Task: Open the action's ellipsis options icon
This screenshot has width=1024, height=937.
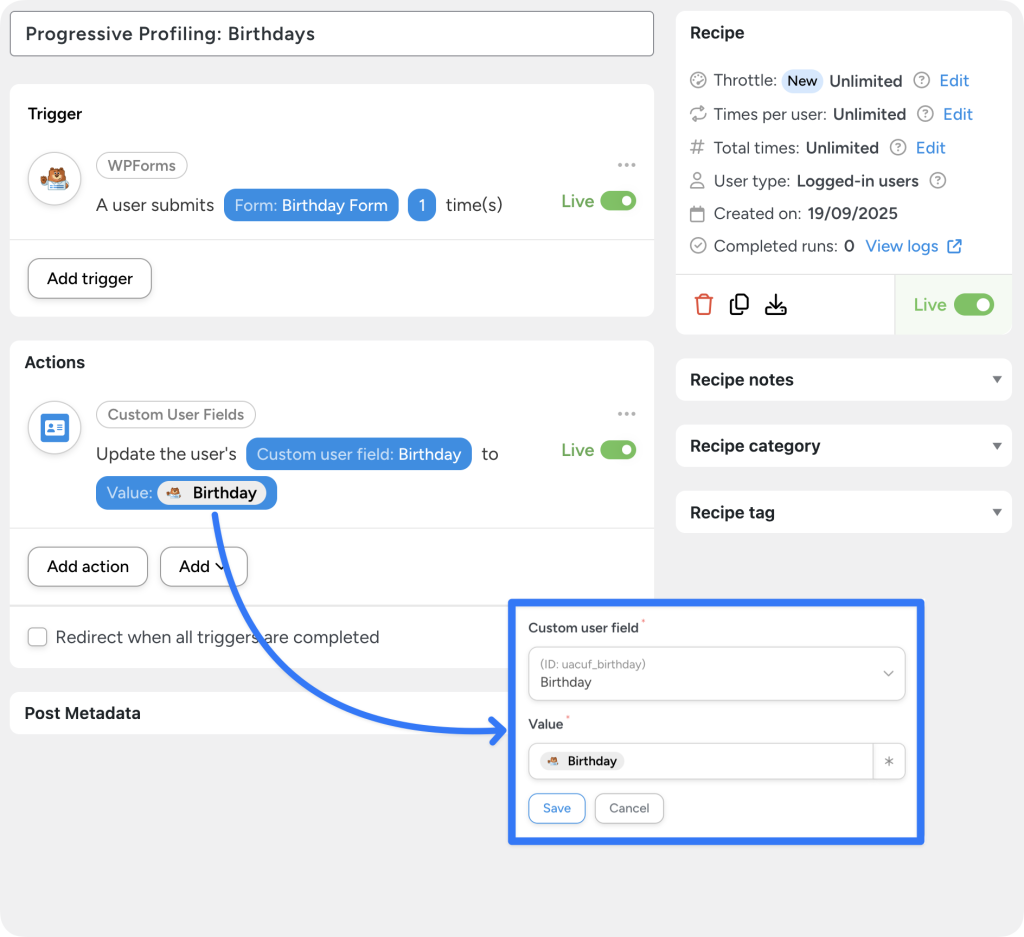Action: click(627, 413)
